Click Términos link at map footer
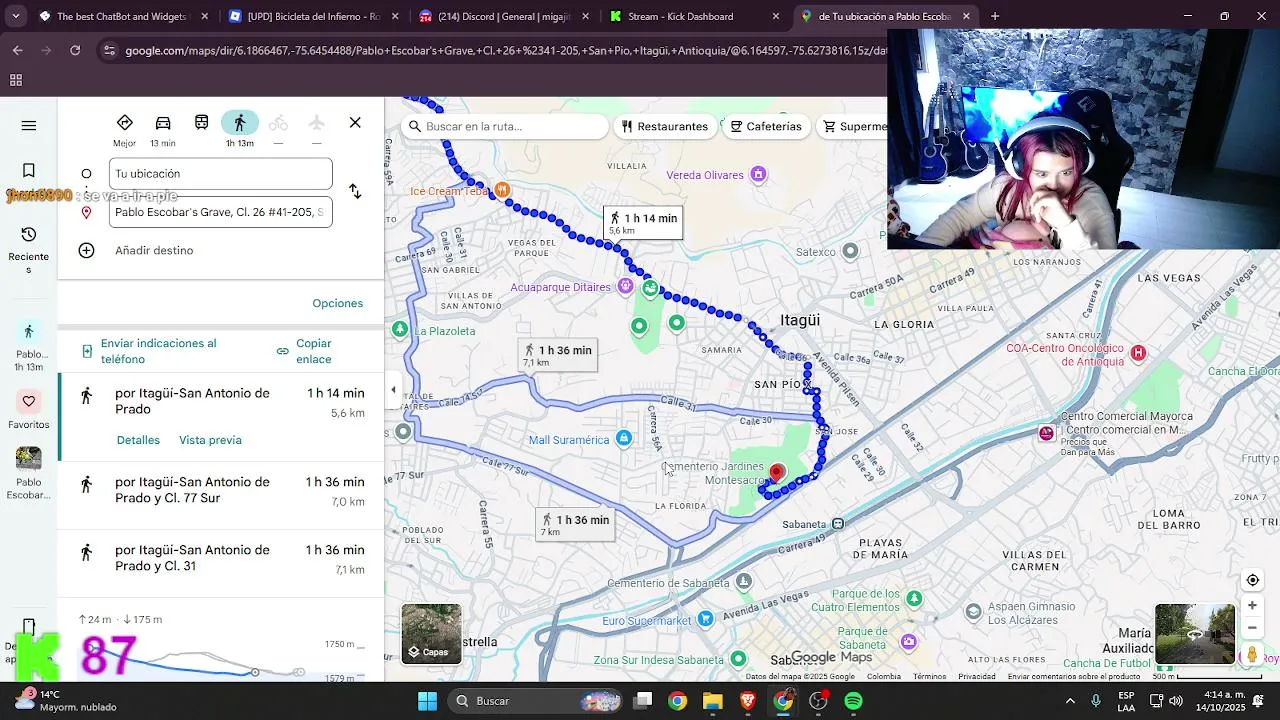Viewport: 1280px width, 720px height. point(929,677)
